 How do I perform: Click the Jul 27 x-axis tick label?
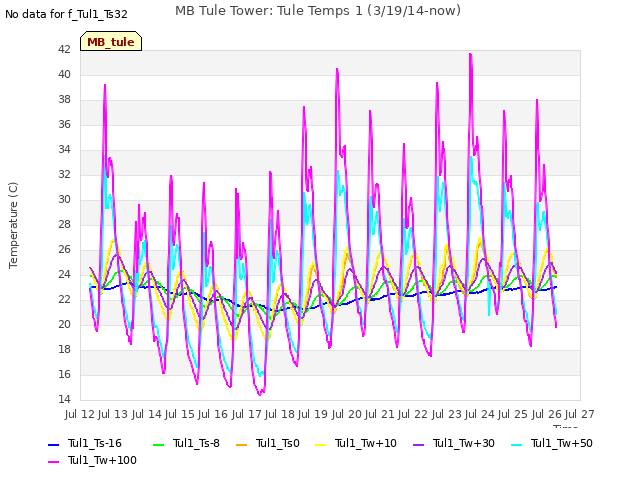click(580, 414)
